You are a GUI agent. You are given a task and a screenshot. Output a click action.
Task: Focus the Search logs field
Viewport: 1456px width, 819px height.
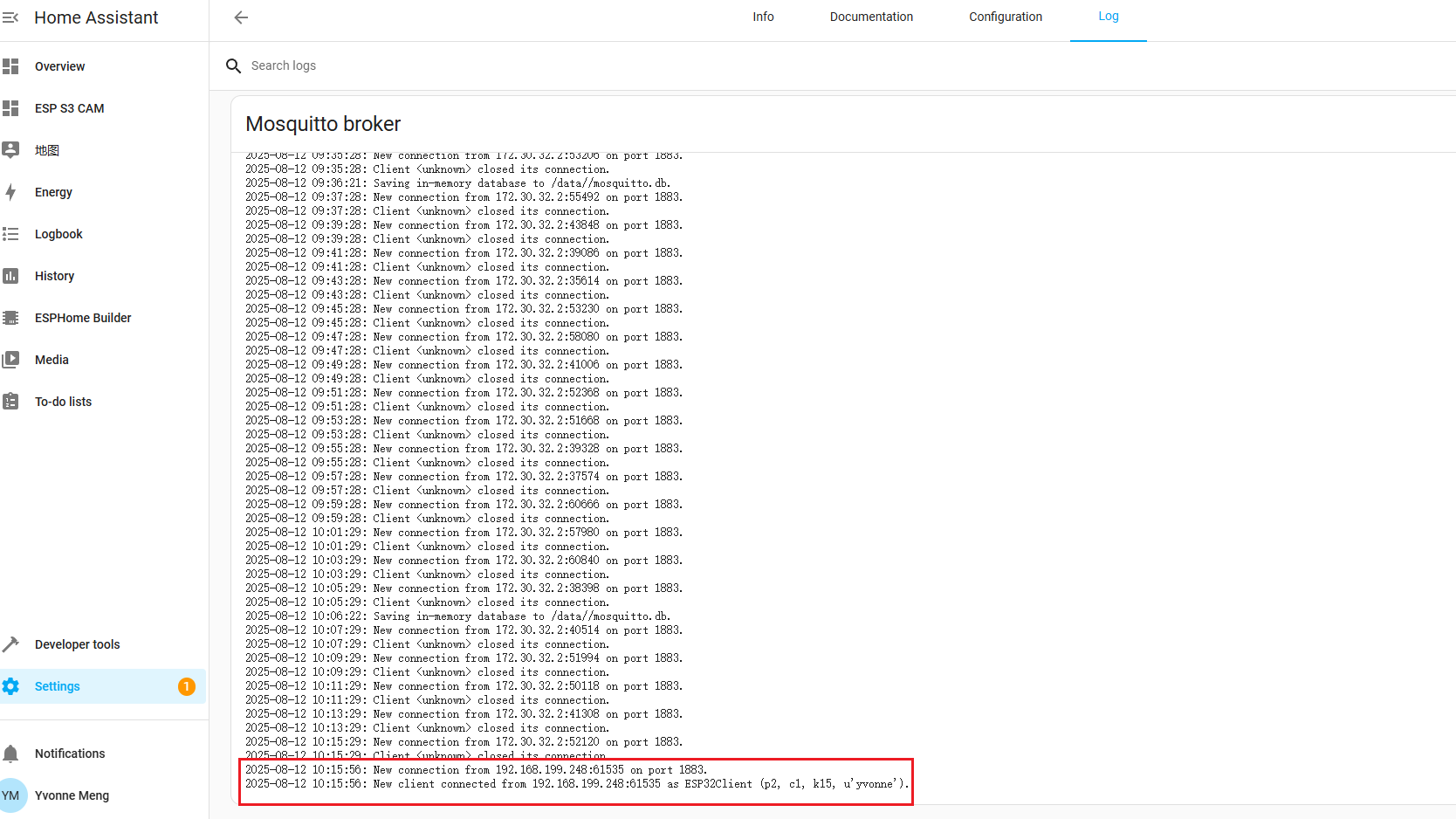(838, 65)
